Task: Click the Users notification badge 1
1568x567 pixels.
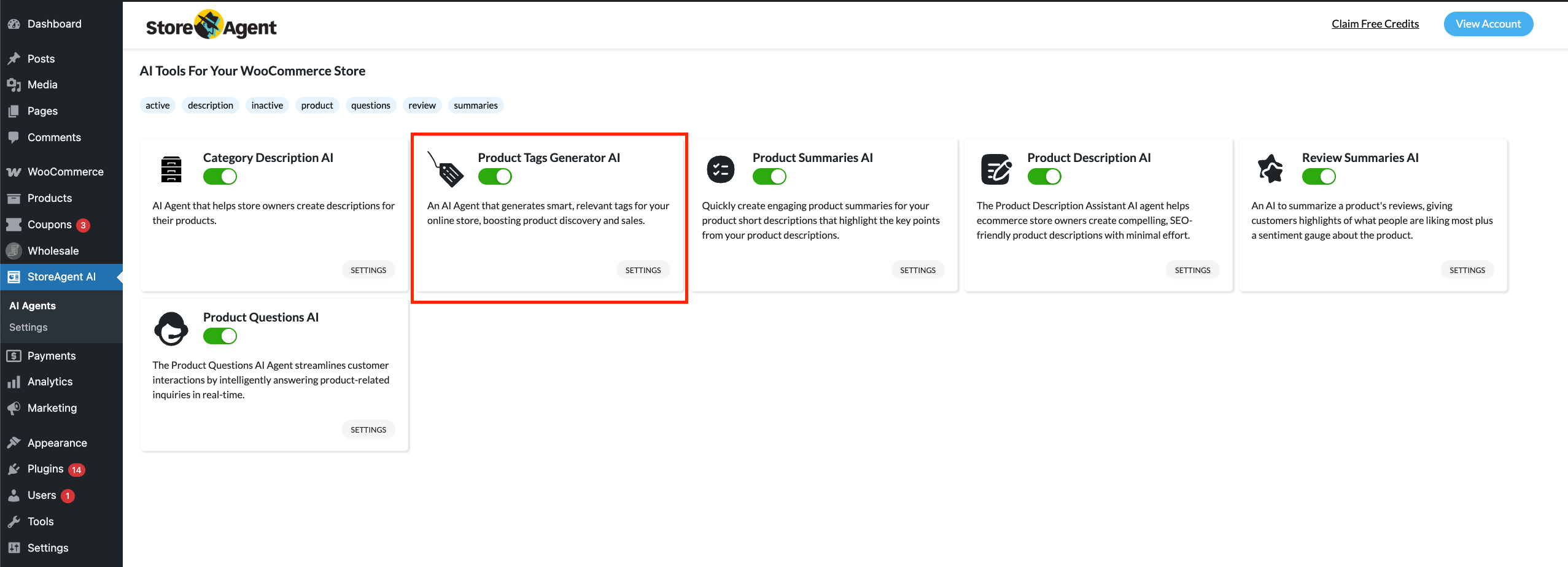Action: tap(68, 496)
